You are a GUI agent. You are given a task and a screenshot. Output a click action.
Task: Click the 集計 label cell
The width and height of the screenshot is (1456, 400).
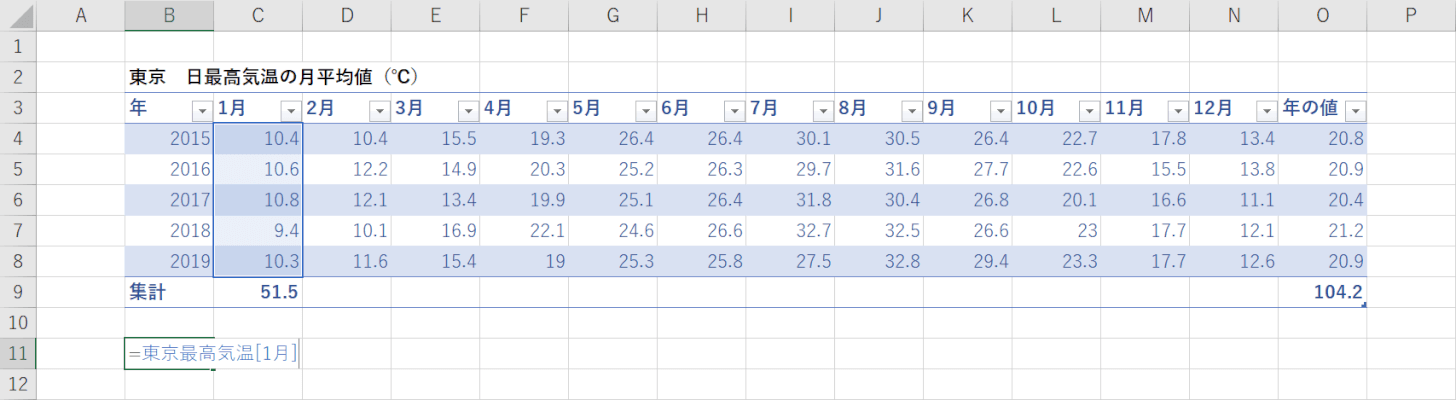tap(169, 292)
